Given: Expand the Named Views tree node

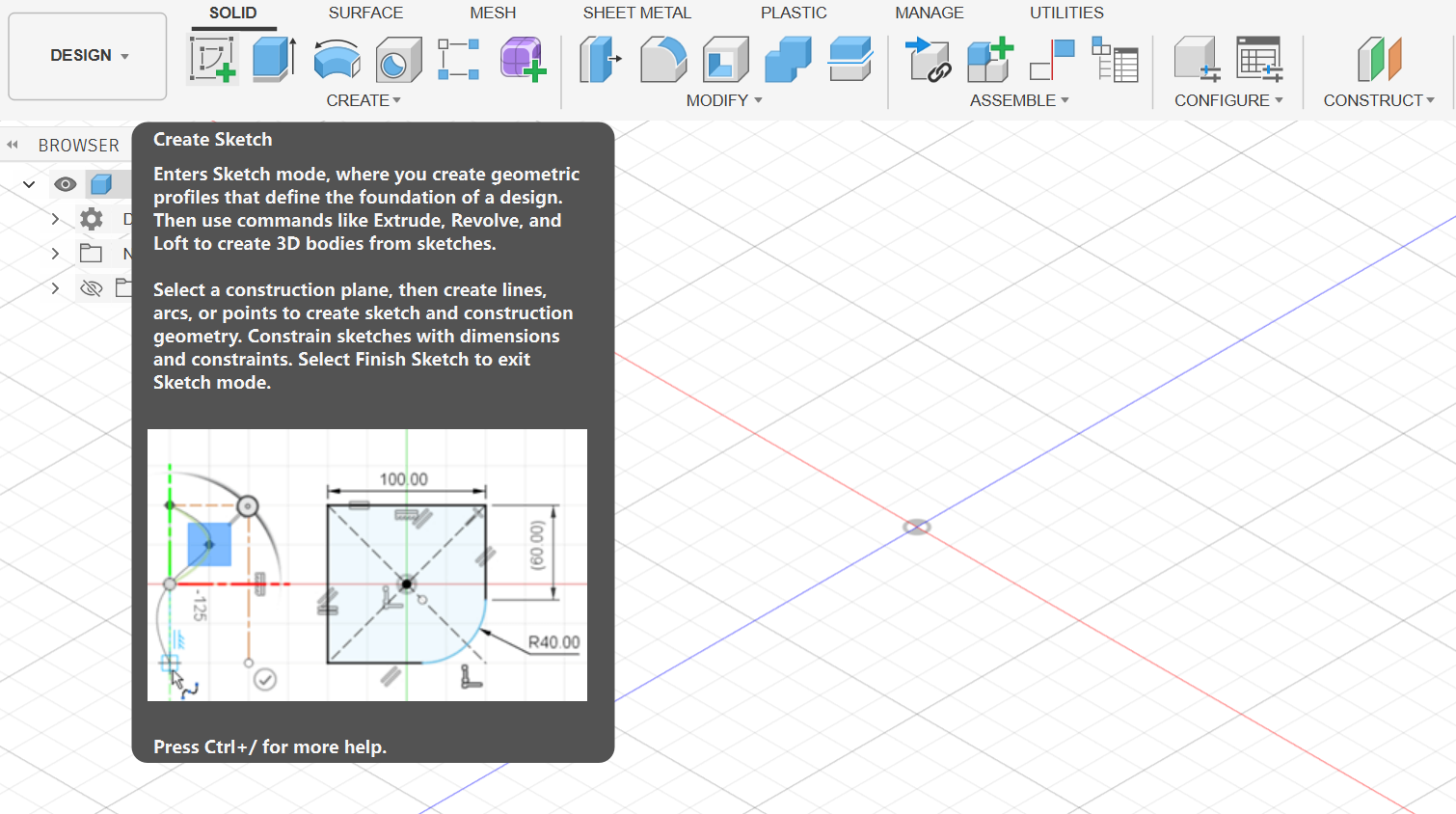Looking at the screenshot, I should (x=55, y=254).
